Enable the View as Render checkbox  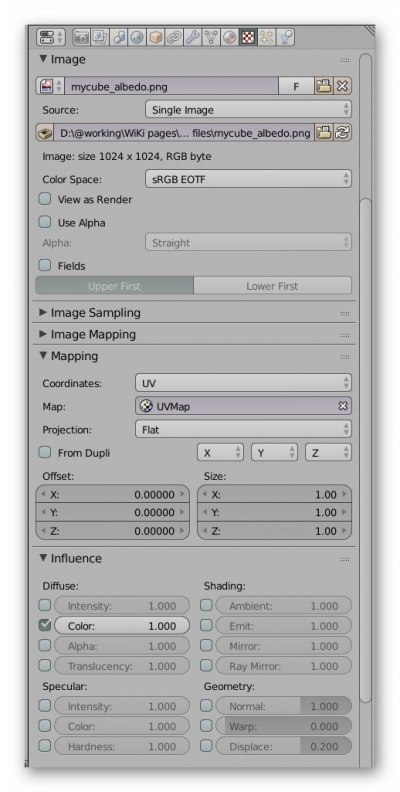click(45, 199)
